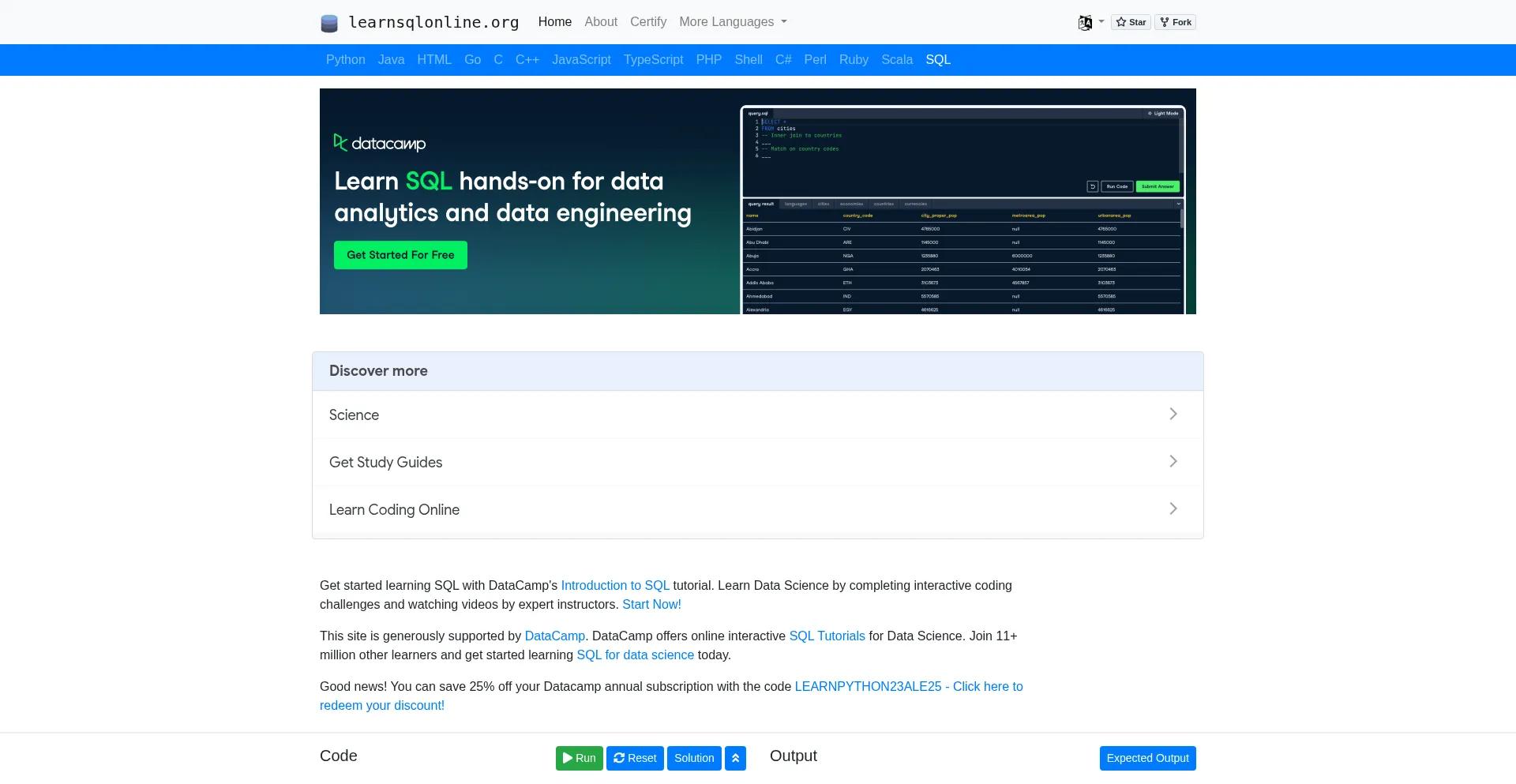Click the Start Now! link
The width and height of the screenshot is (1516, 784).
click(x=651, y=604)
